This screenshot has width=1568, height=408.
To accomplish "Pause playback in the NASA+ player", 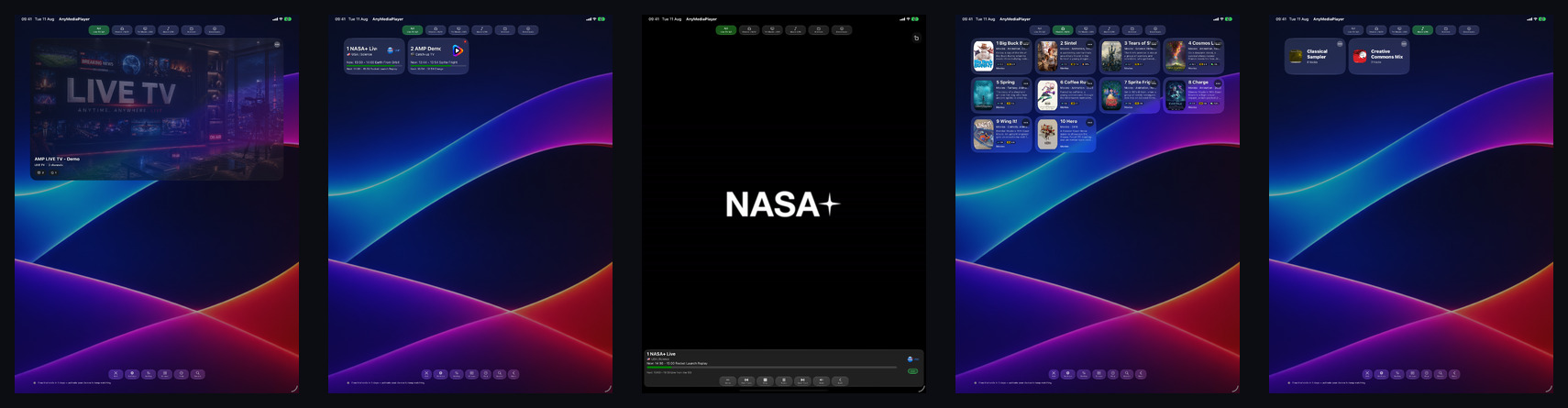I will (x=784, y=380).
